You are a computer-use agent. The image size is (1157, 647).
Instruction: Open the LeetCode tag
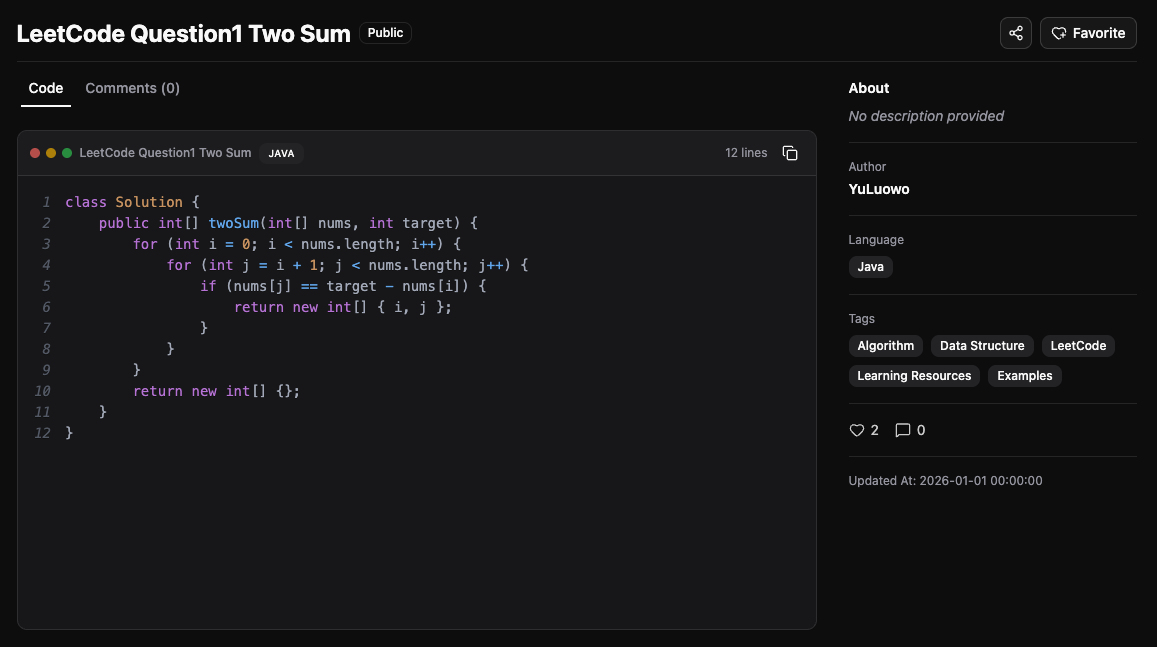coord(1077,346)
